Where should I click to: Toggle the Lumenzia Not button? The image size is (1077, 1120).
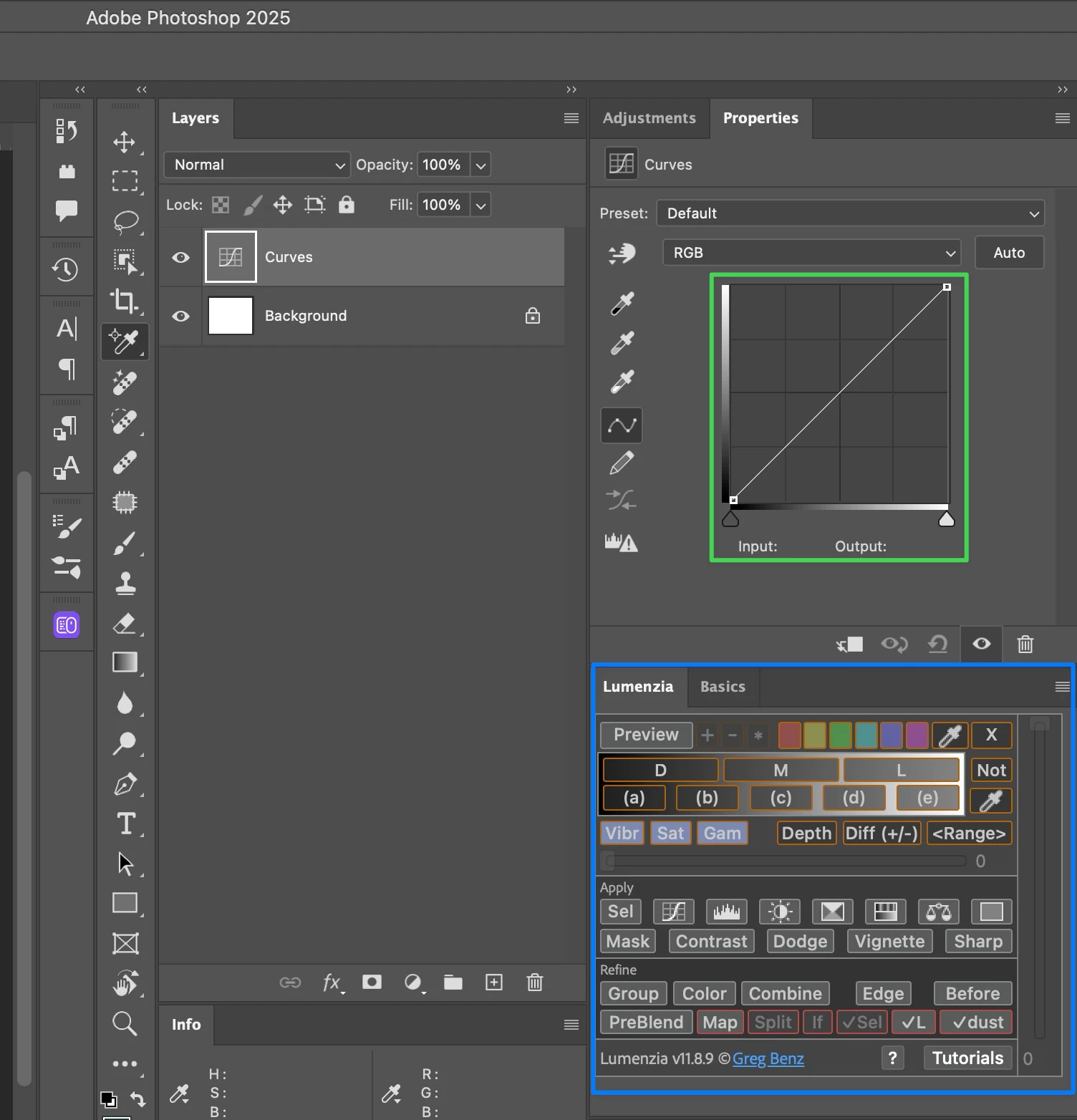coord(991,770)
